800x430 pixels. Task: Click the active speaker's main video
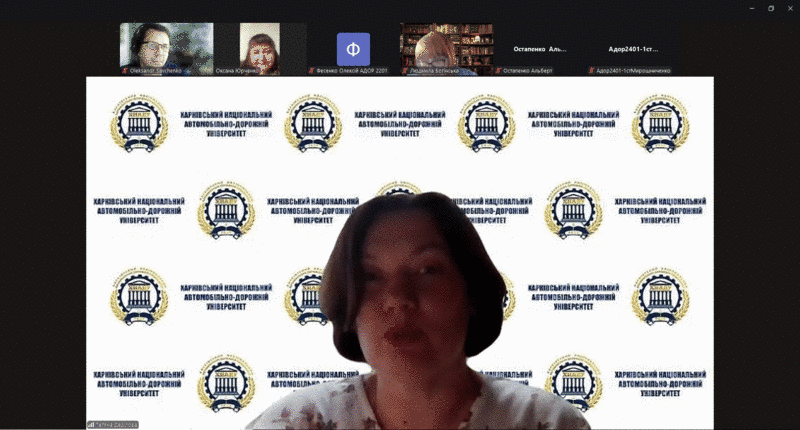pos(400,250)
